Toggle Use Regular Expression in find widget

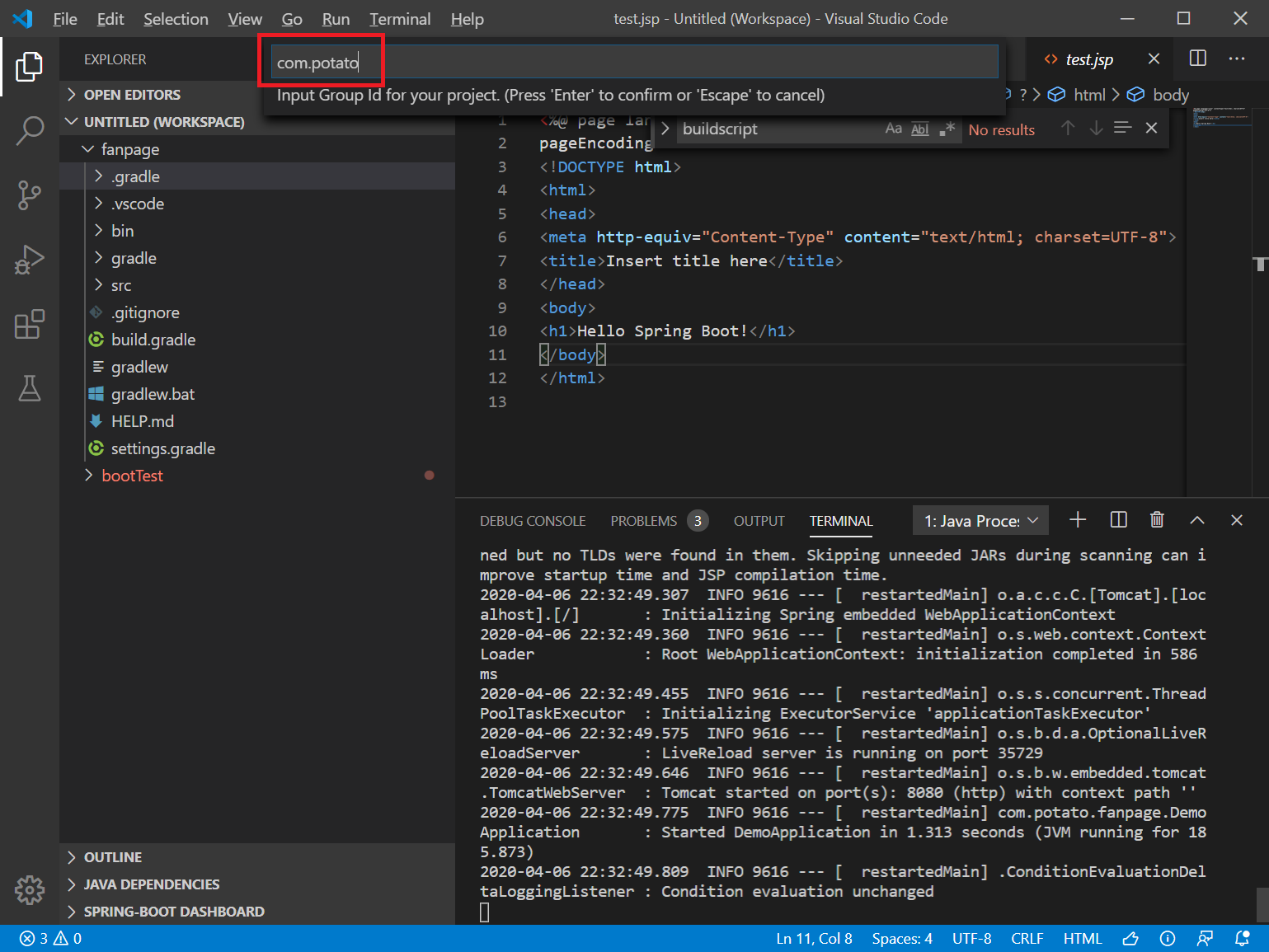(947, 129)
